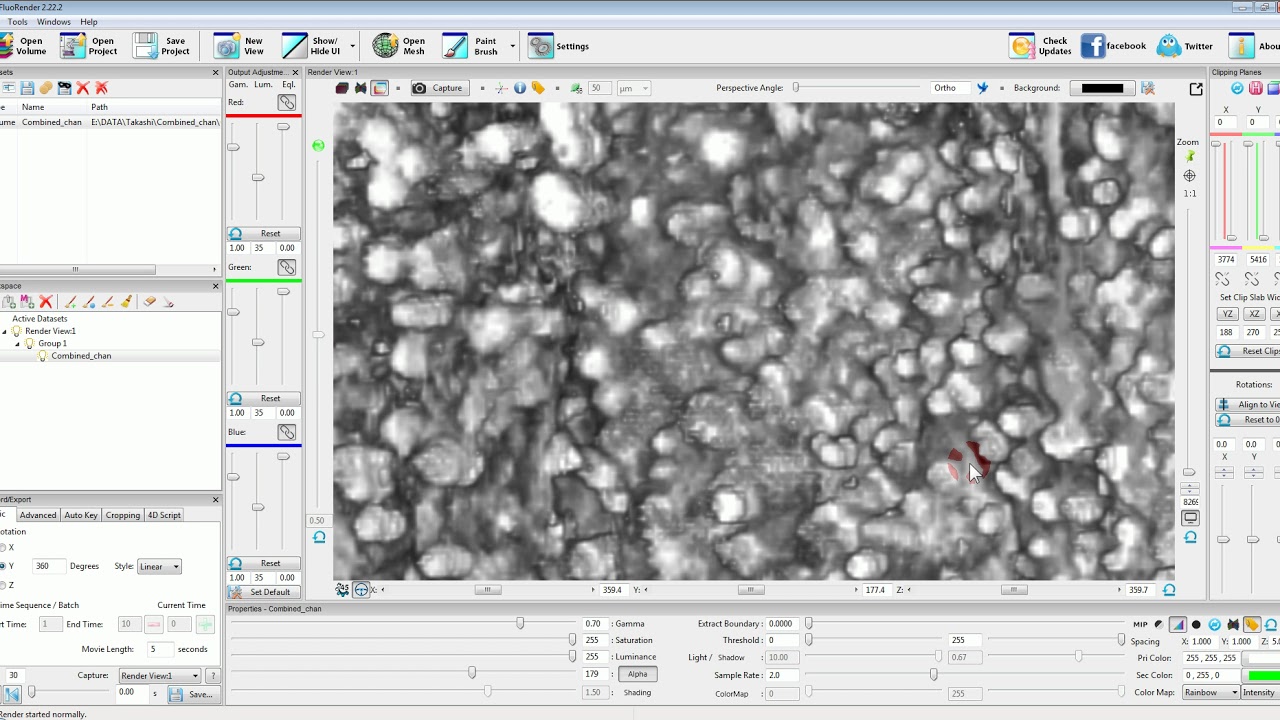This screenshot has height=720, width=1280.
Task: Open the Color Map Rainbow dropdown
Action: coord(1211,692)
